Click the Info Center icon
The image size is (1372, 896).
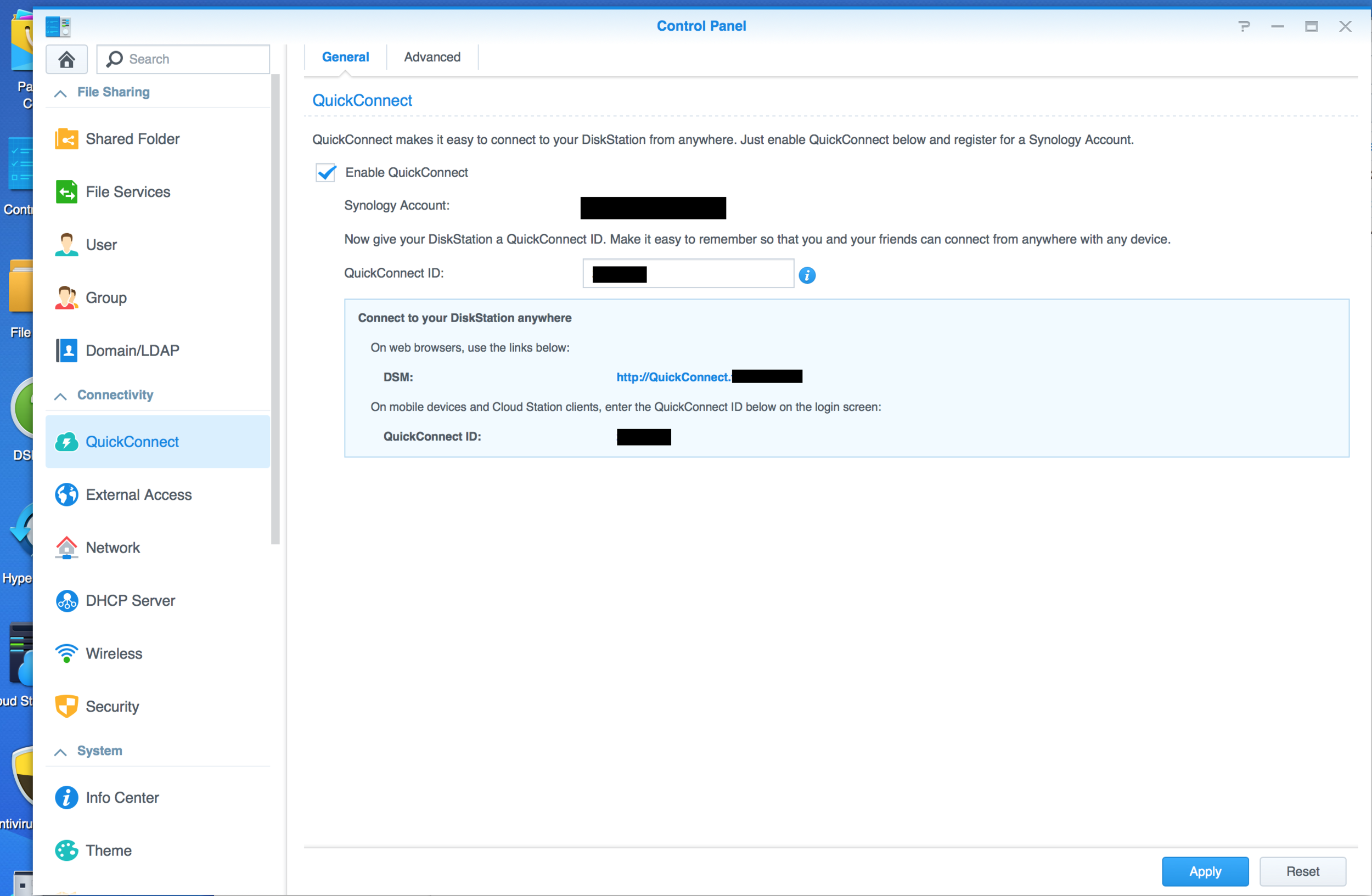(66, 797)
